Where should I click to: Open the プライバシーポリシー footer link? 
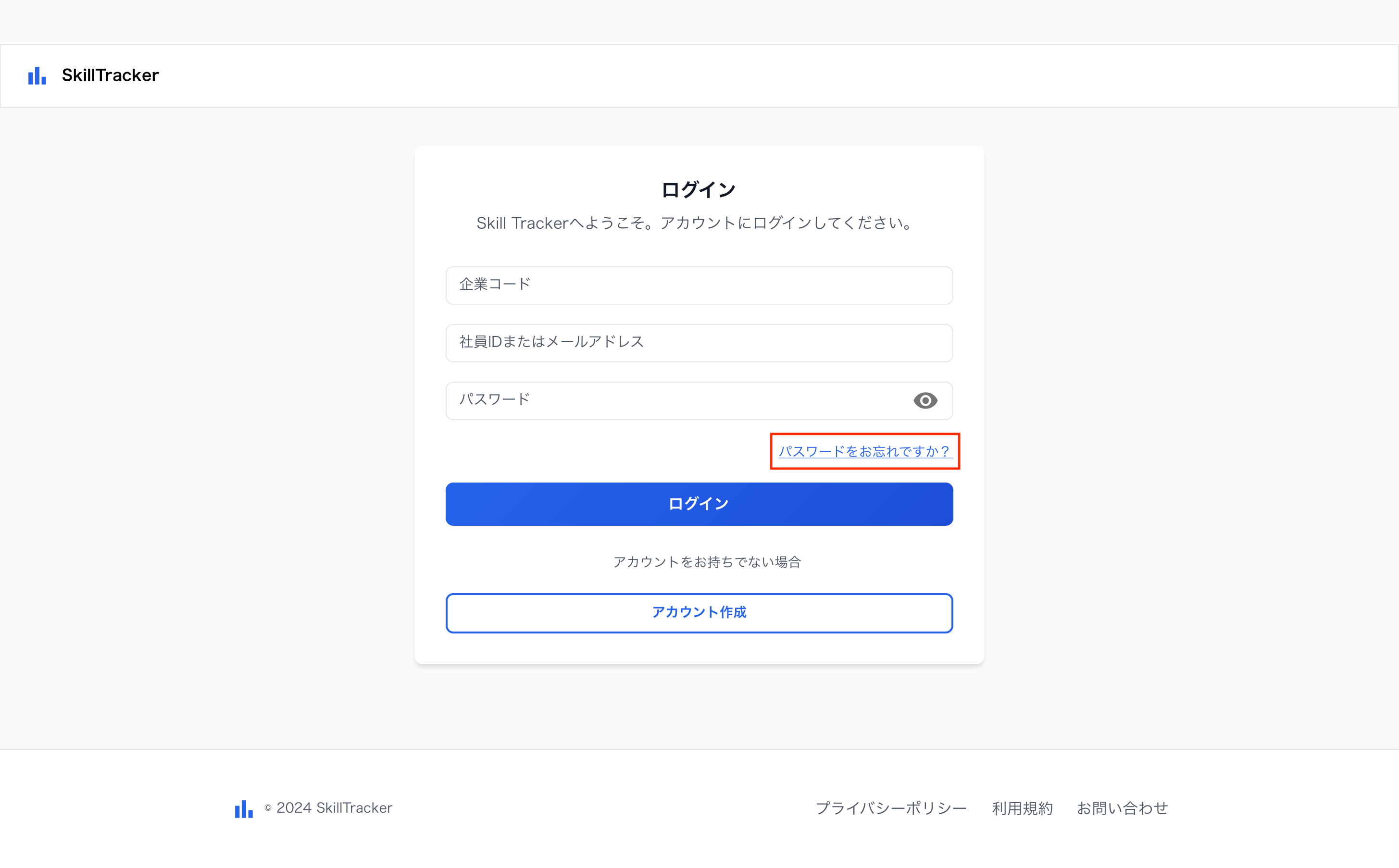tap(890, 808)
